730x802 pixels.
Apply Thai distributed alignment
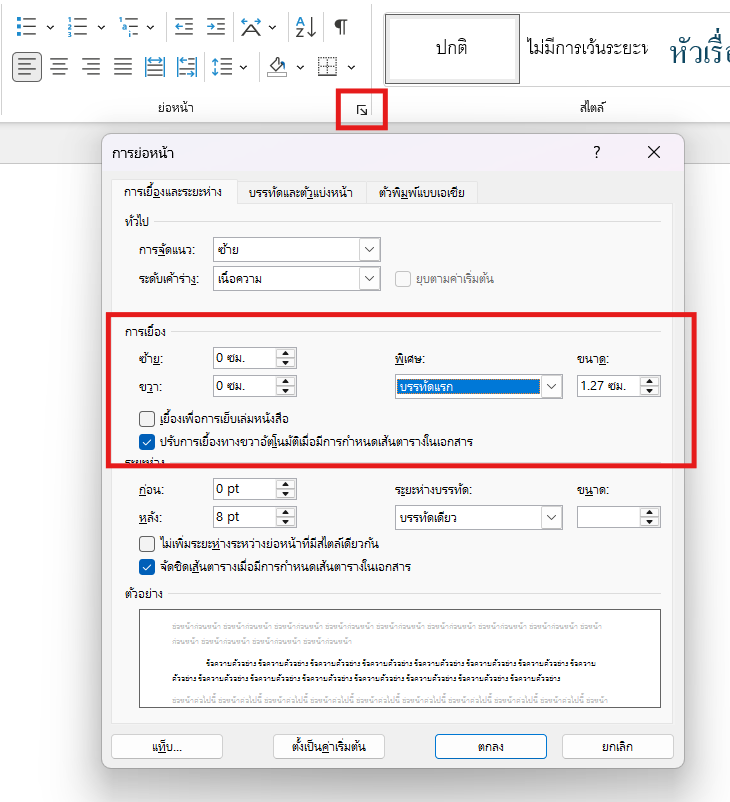[x=154, y=66]
